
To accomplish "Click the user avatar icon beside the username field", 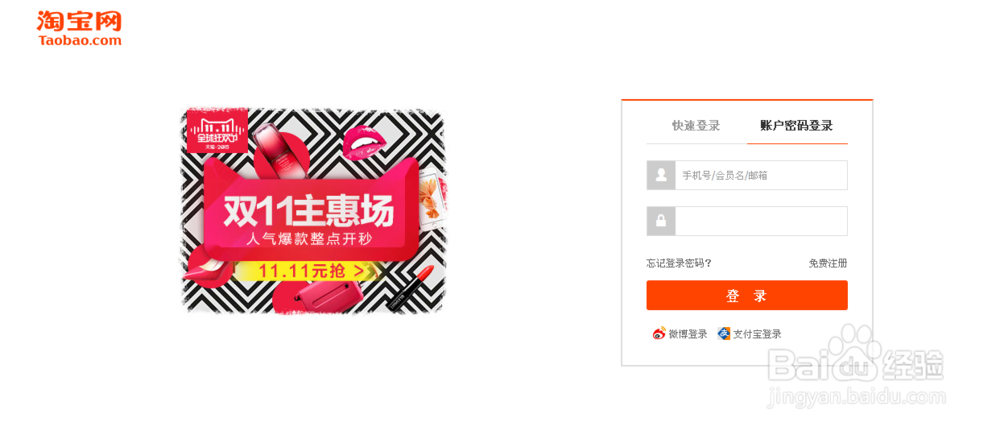I will click(661, 175).
